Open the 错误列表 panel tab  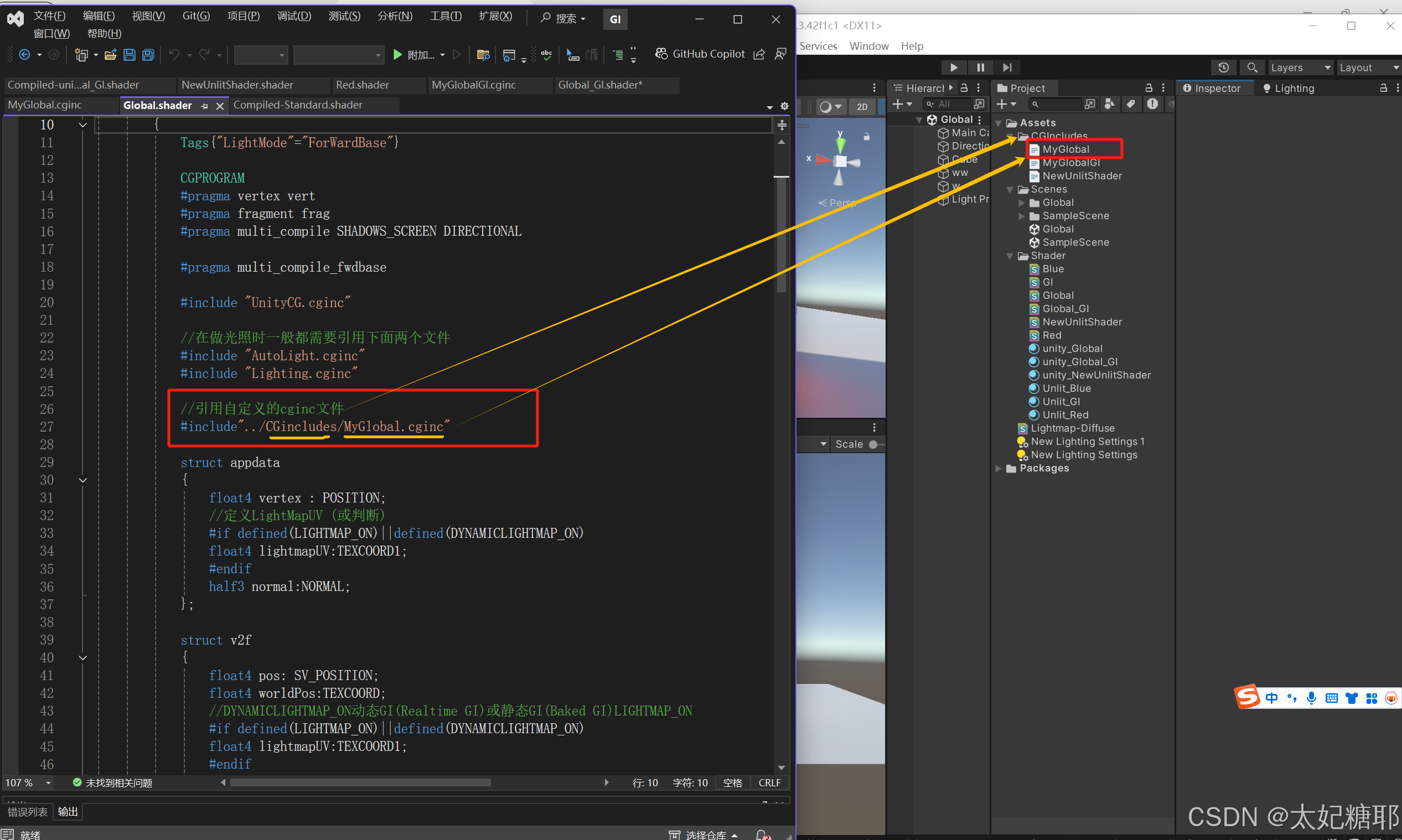[27, 812]
